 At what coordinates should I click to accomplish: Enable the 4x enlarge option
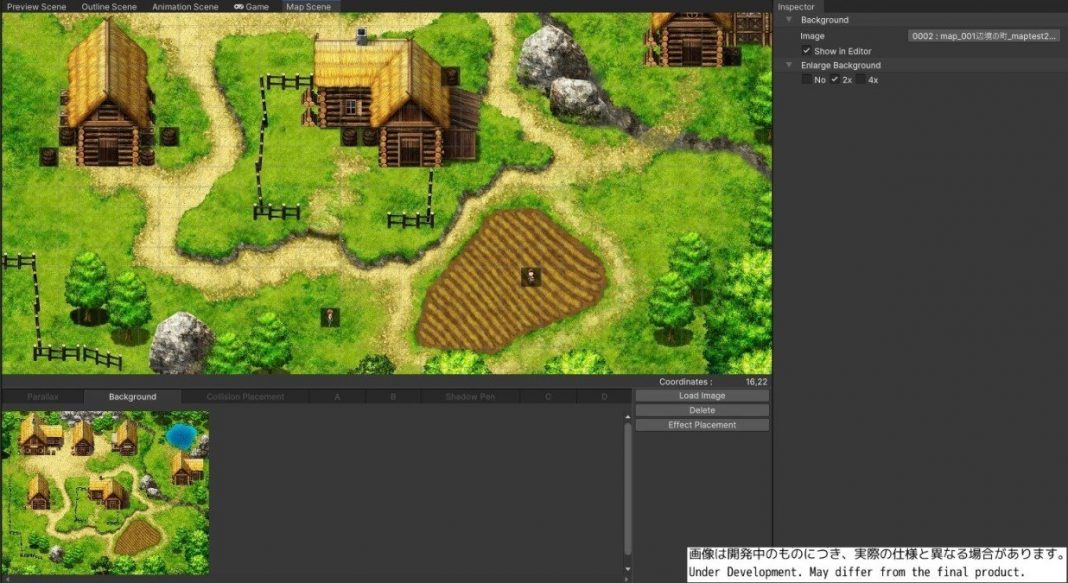861,80
